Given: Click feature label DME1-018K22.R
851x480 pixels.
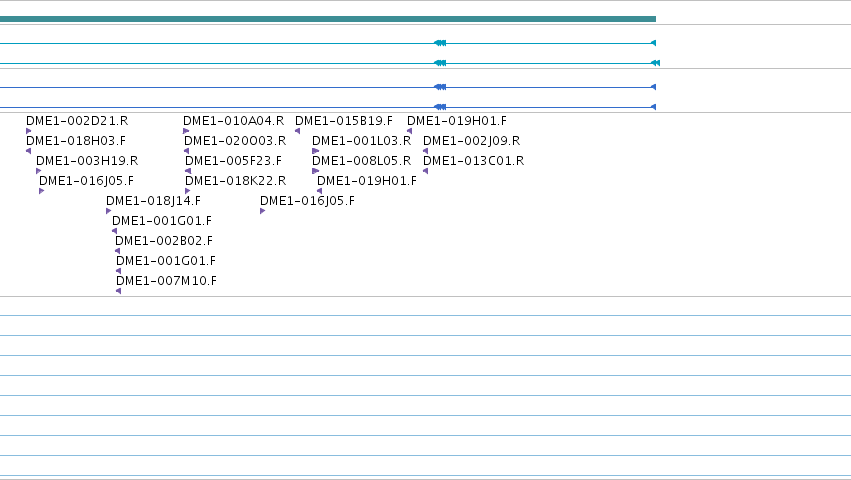Looking at the screenshot, I should coord(236,181).
